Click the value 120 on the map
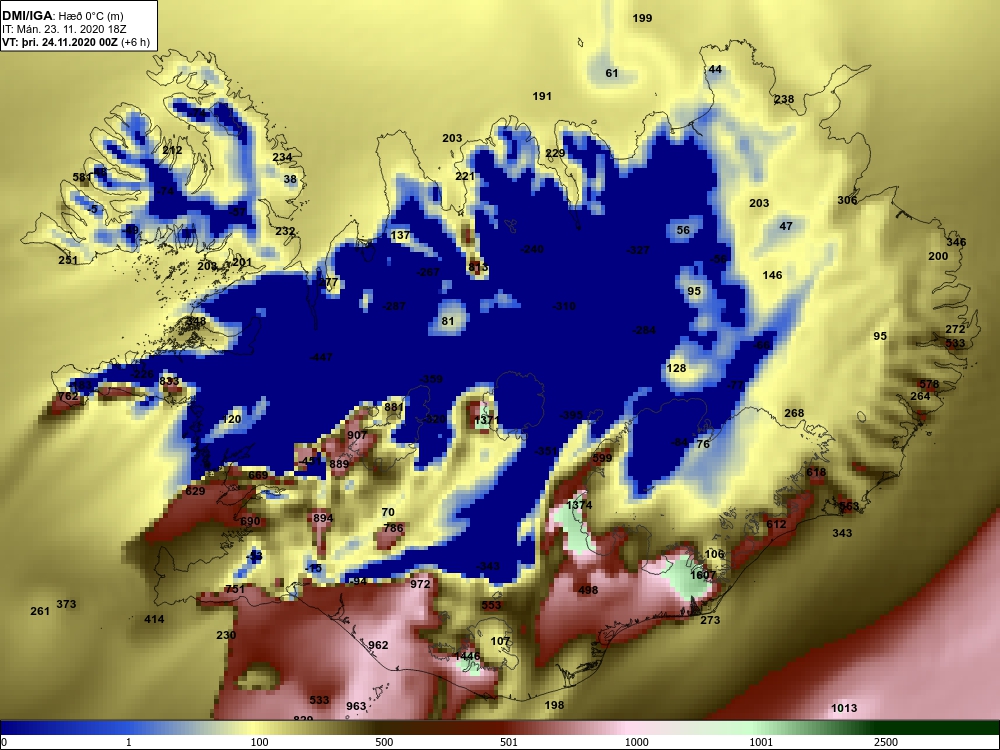Image resolution: width=1000 pixels, height=750 pixels. coord(232,418)
